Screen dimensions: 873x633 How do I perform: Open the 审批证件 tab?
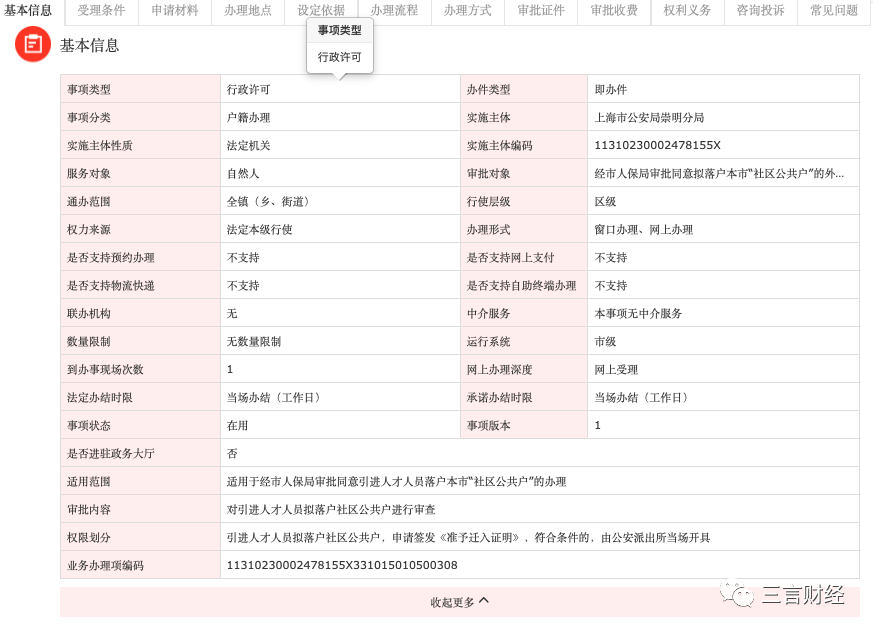pyautogui.click(x=541, y=10)
